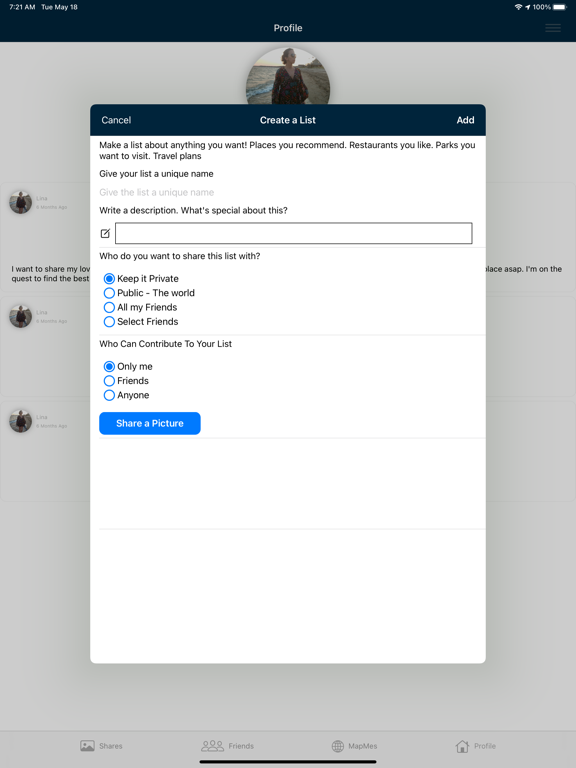Click the location arrow status icon
The image size is (576, 768).
528,7
